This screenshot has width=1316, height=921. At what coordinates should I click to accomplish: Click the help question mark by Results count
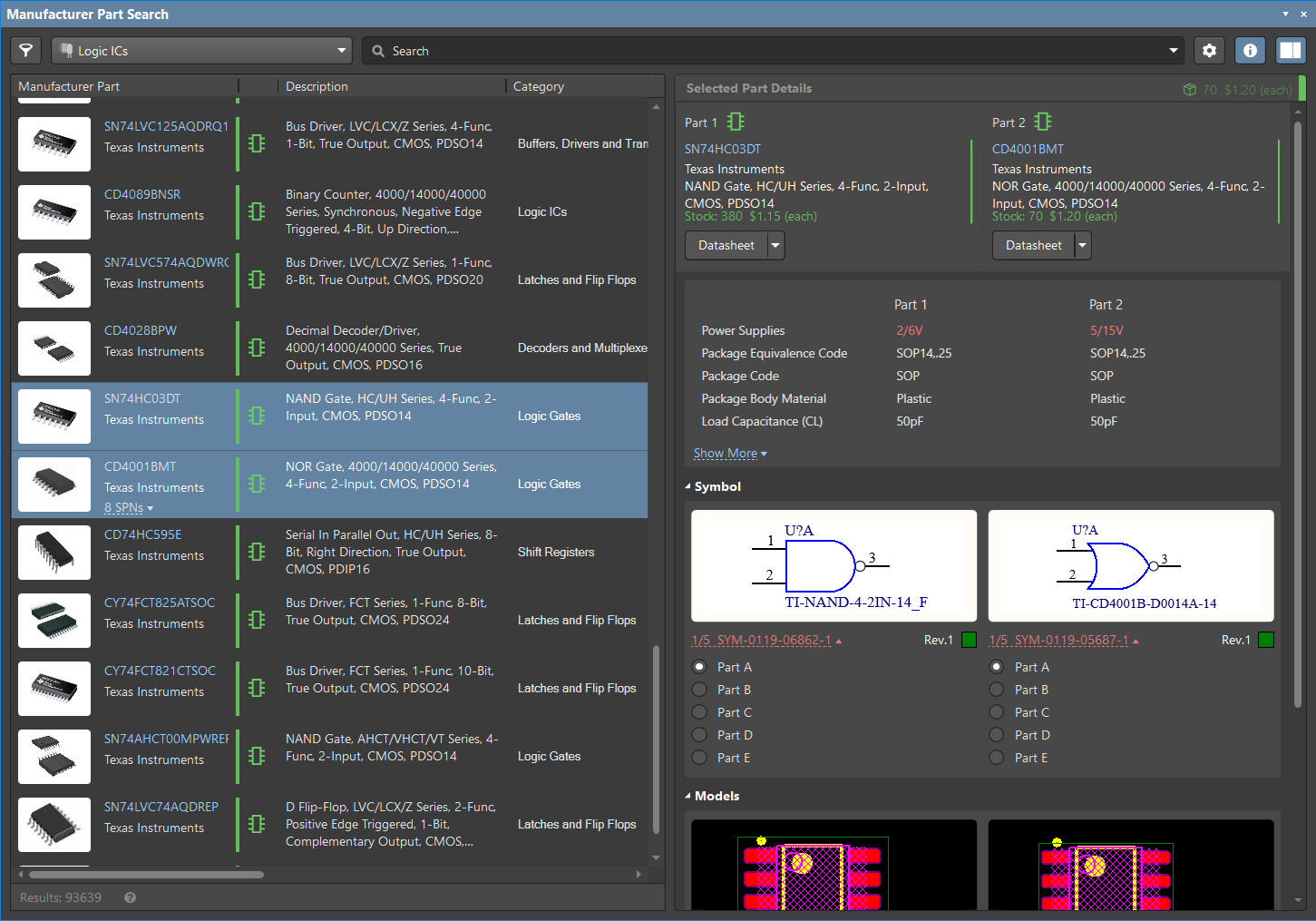point(131,897)
